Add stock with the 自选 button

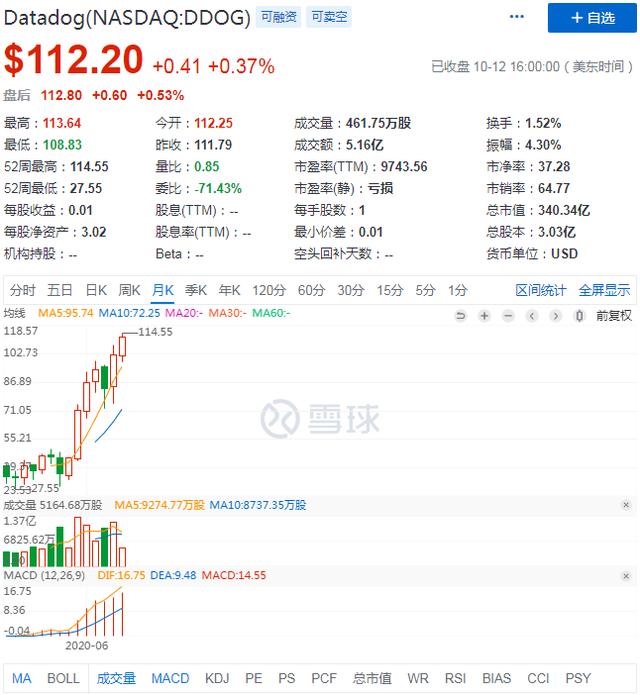point(592,18)
